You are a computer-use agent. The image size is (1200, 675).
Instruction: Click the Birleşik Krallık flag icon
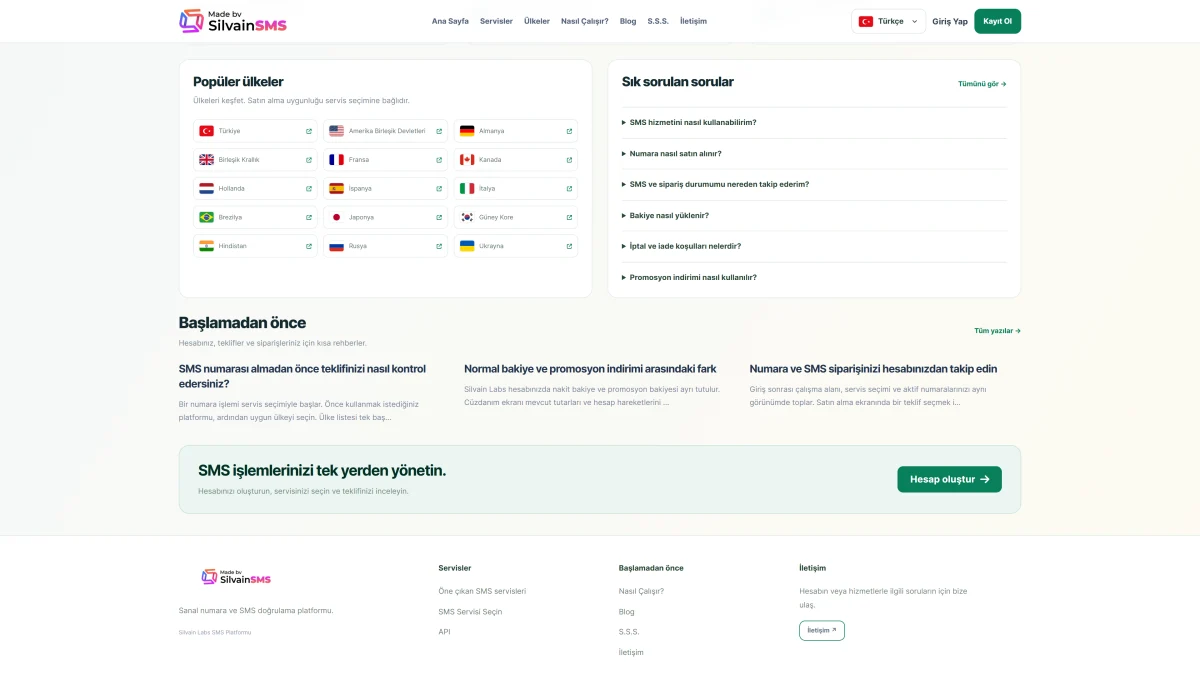(206, 160)
